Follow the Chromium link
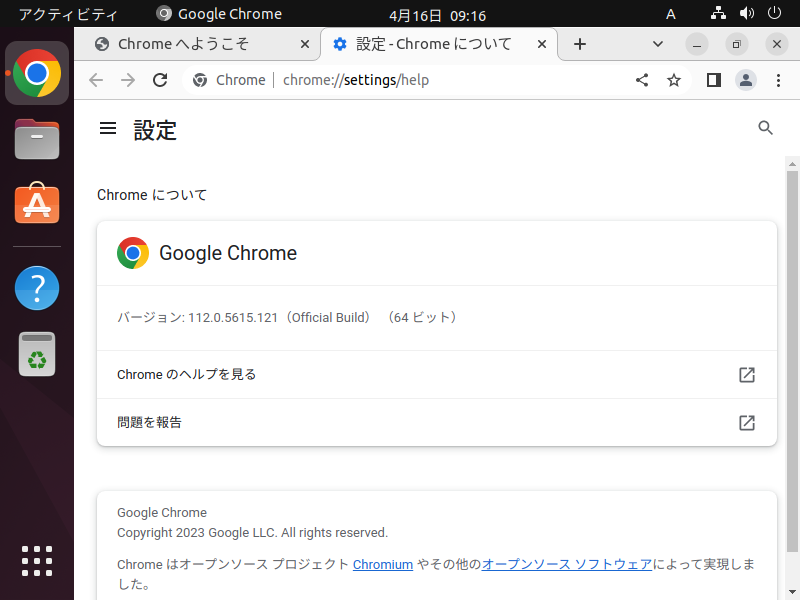Image resolution: width=800 pixels, height=600 pixels. 383,564
